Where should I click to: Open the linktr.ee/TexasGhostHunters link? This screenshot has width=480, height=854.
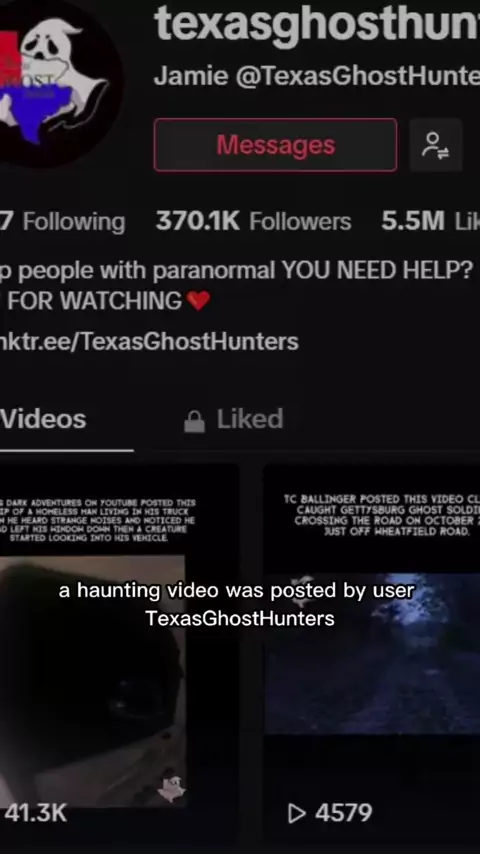(x=149, y=341)
